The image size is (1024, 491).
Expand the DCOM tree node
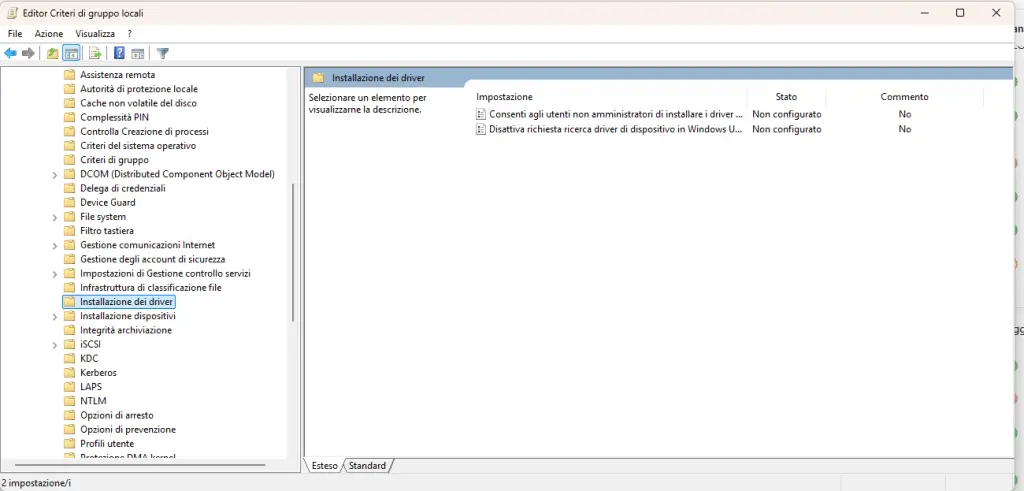pyautogui.click(x=55, y=174)
